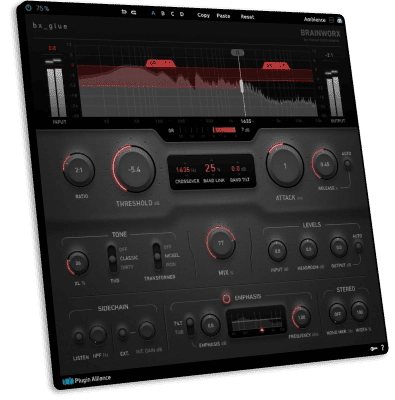Select the Iron transformer option label
Viewport: 395px width, 400px height.
click(171, 265)
